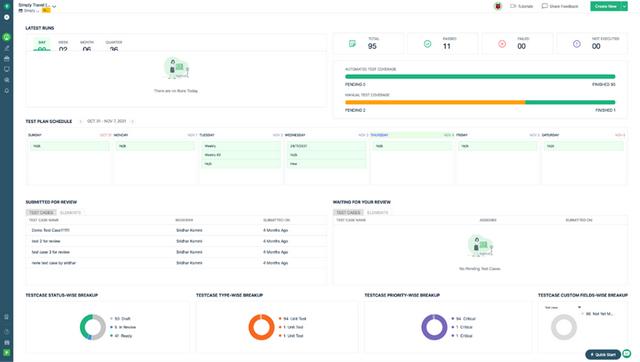This screenshot has height=362, width=640.
Task: Click the user avatar in the top bar
Action: [498, 6]
